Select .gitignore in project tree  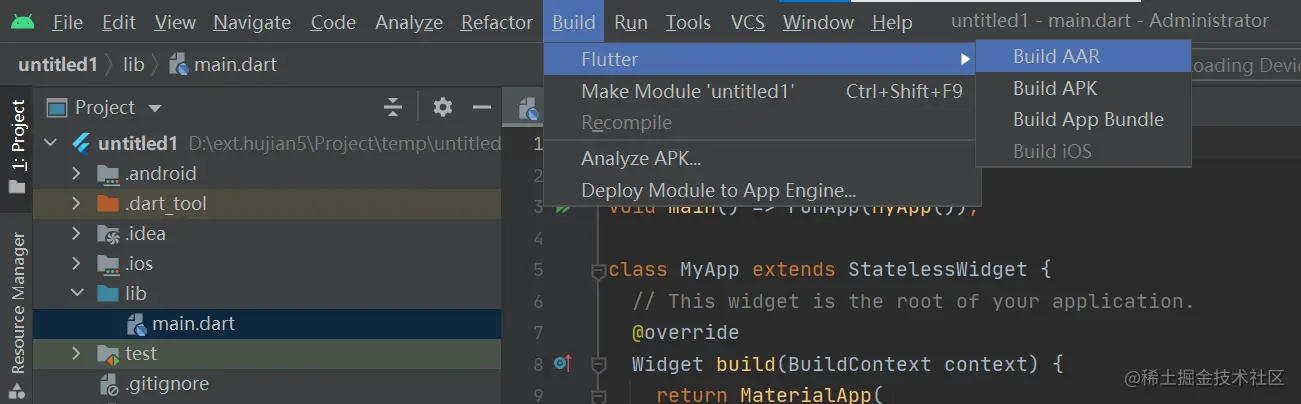pos(267,384)
